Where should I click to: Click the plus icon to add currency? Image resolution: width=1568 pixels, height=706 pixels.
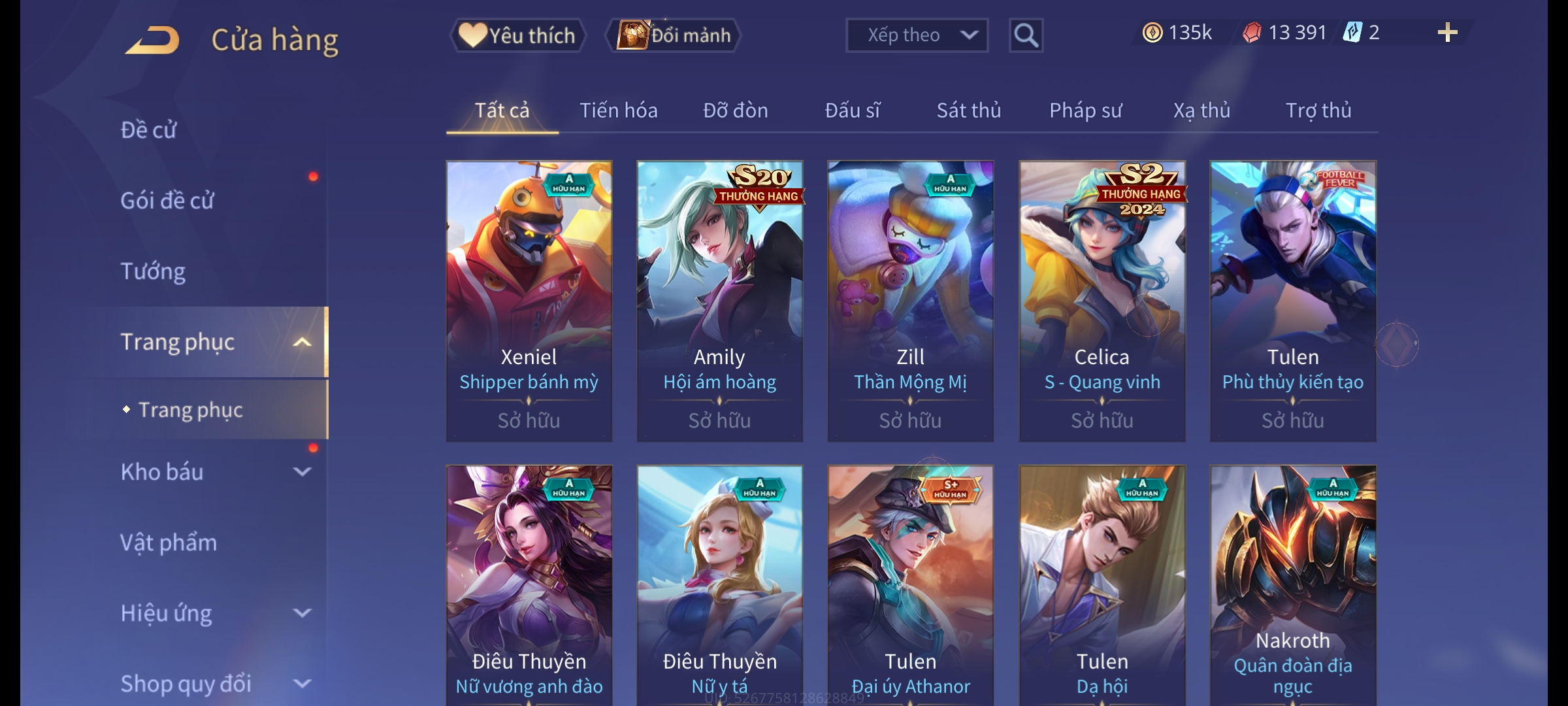pyautogui.click(x=1447, y=33)
